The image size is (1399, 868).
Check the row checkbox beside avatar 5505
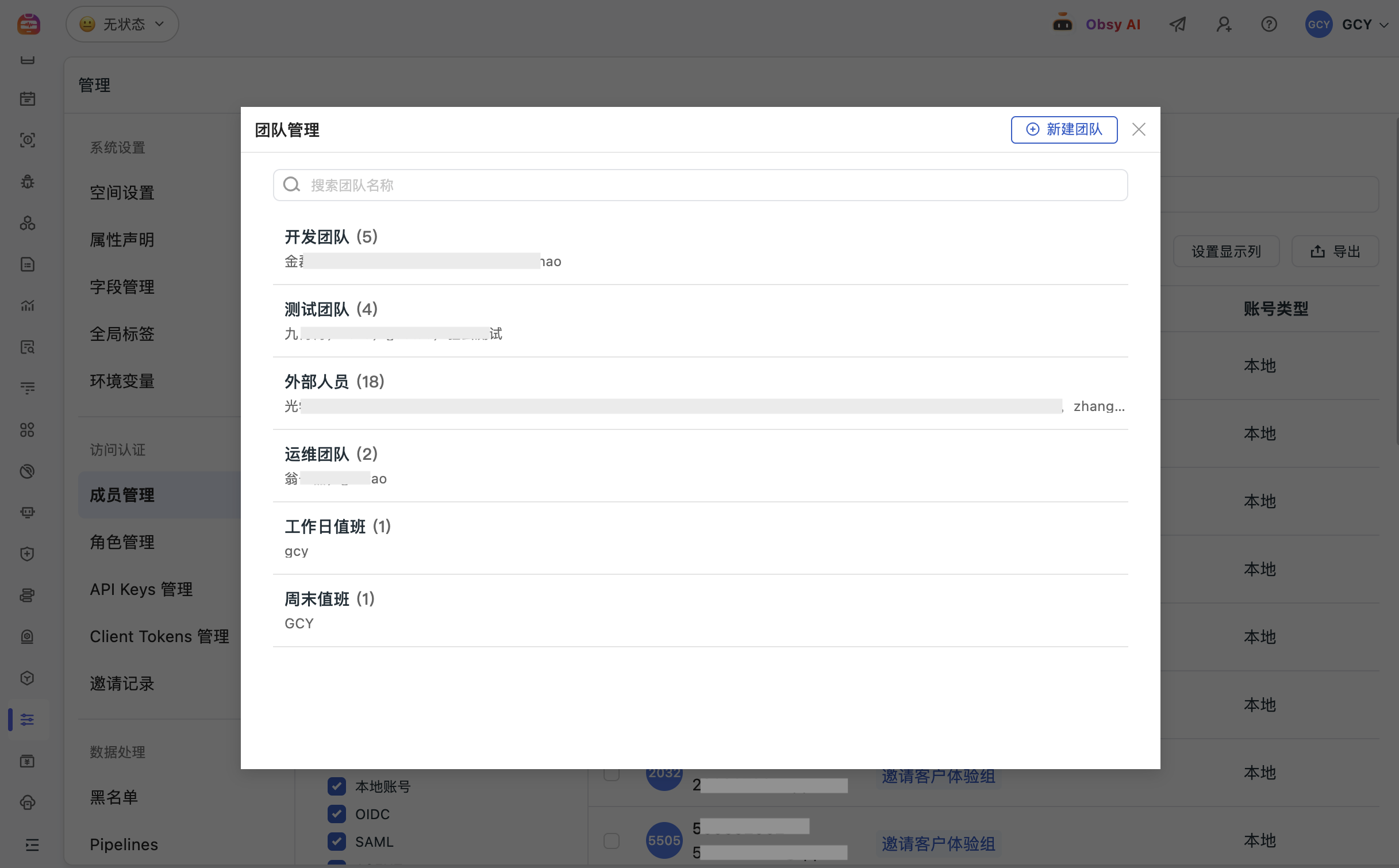tap(612, 841)
